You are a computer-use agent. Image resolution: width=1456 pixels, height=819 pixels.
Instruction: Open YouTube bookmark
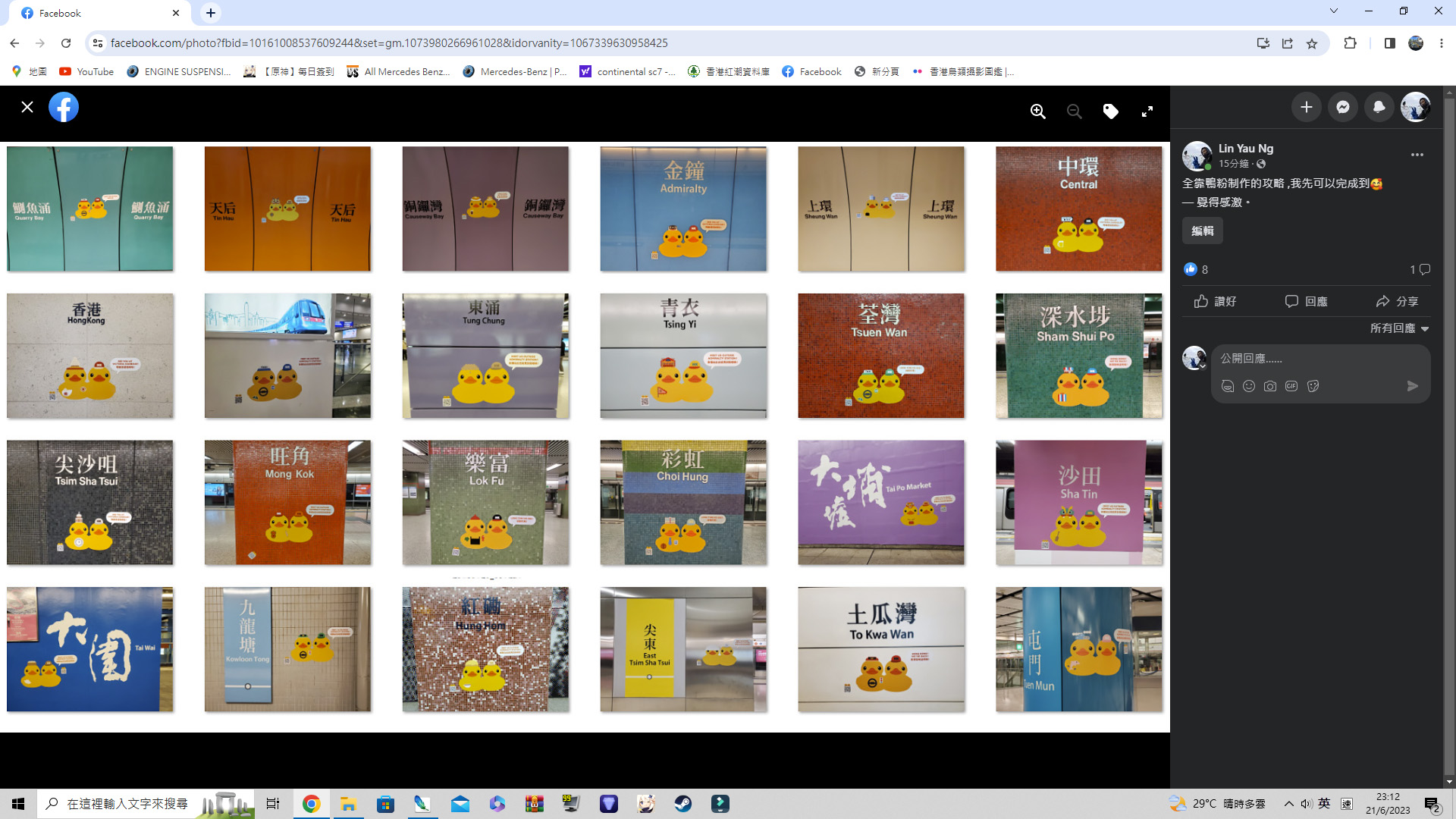(86, 71)
